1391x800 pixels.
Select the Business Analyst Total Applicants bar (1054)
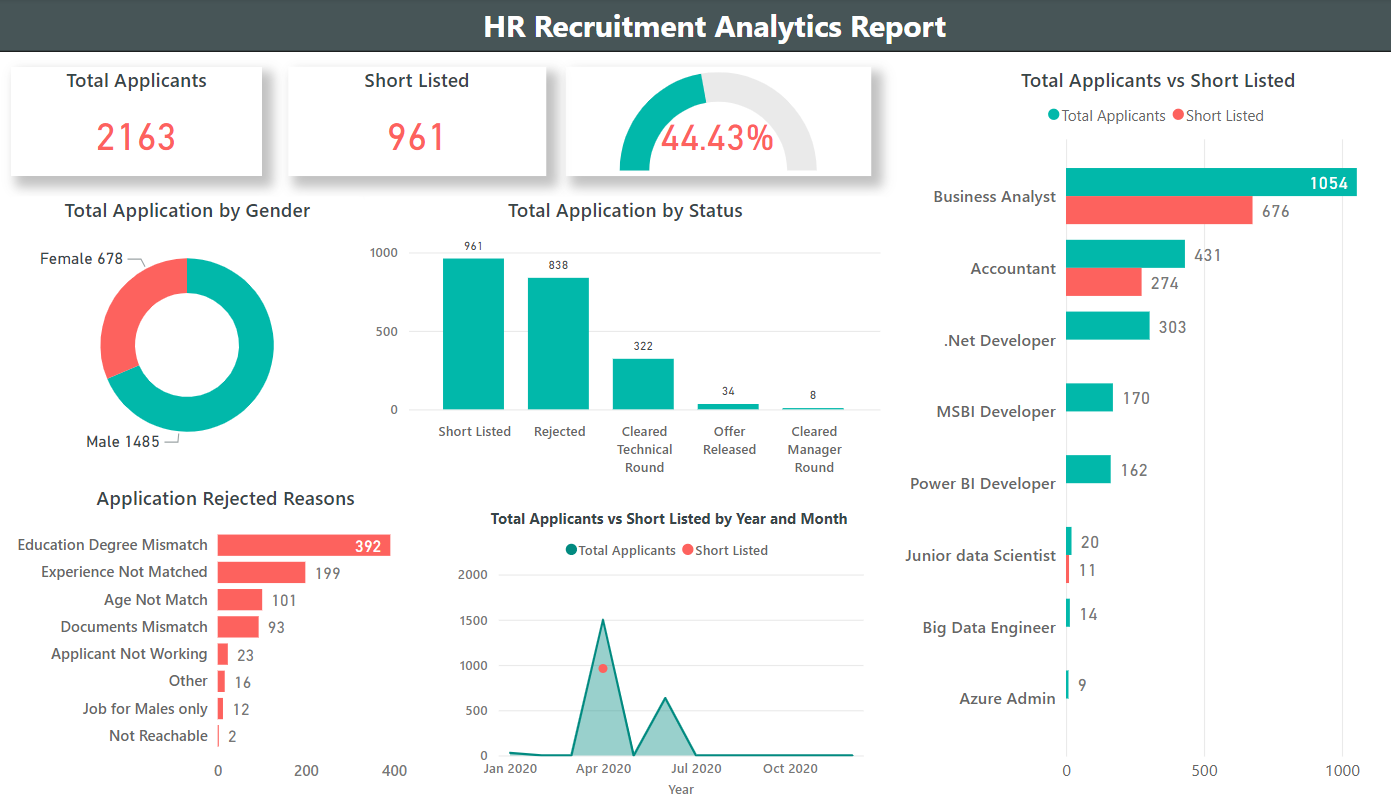pyautogui.click(x=1210, y=182)
